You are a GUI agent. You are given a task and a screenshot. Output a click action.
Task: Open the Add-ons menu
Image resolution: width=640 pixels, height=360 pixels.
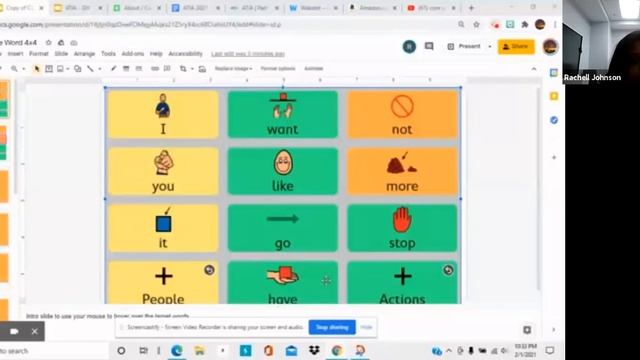(x=133, y=54)
